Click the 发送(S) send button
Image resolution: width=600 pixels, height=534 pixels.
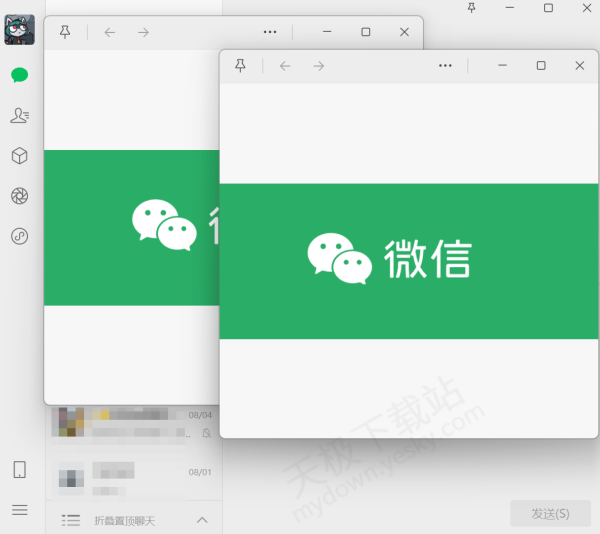tap(550, 513)
